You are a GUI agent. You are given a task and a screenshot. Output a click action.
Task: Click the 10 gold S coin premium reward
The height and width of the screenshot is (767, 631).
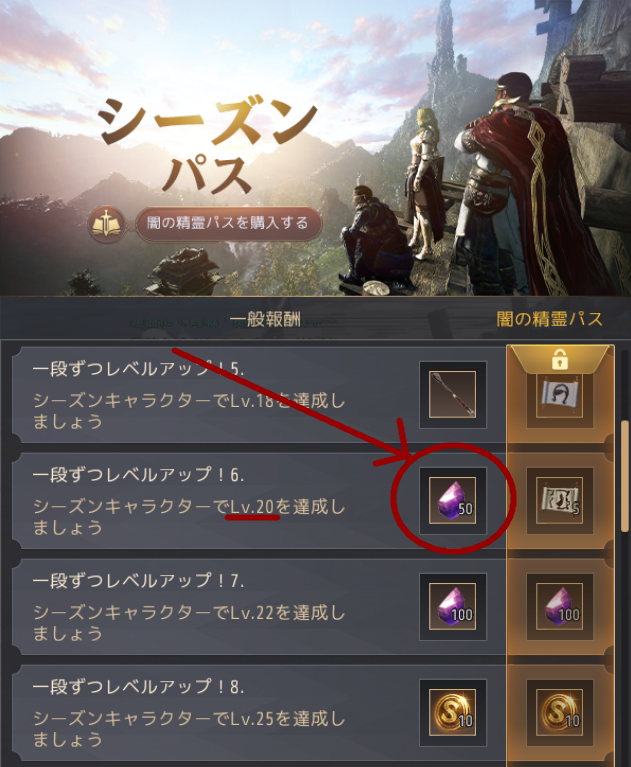pyautogui.click(x=559, y=712)
